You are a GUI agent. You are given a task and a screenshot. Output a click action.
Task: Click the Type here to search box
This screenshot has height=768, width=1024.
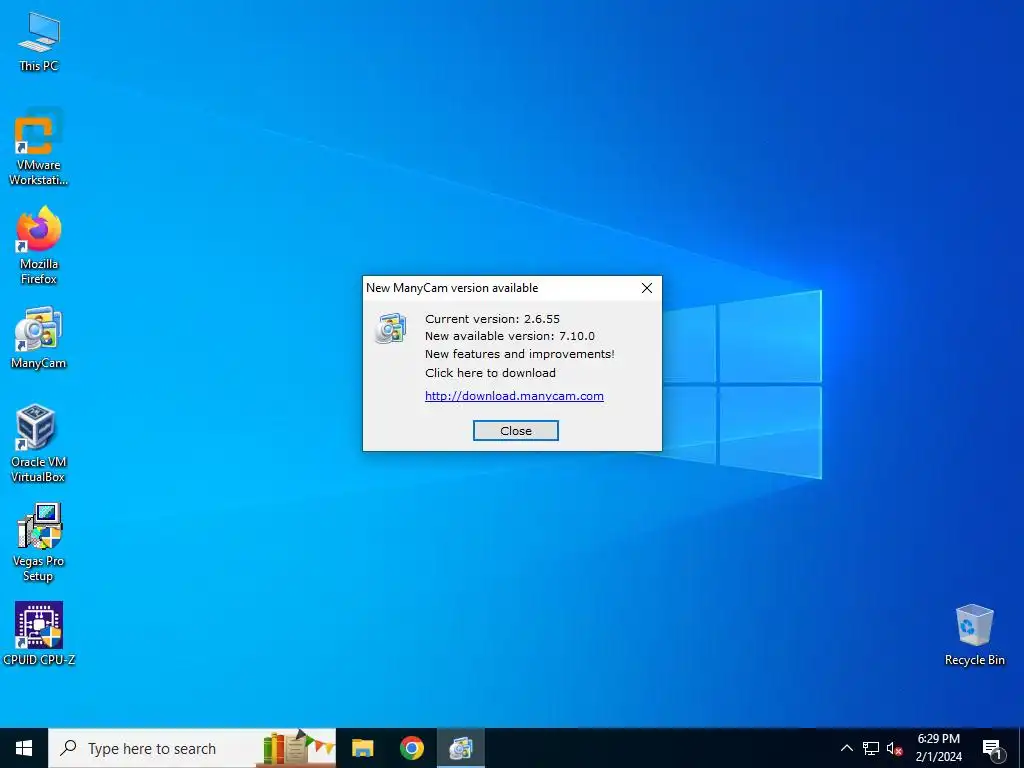(192, 748)
